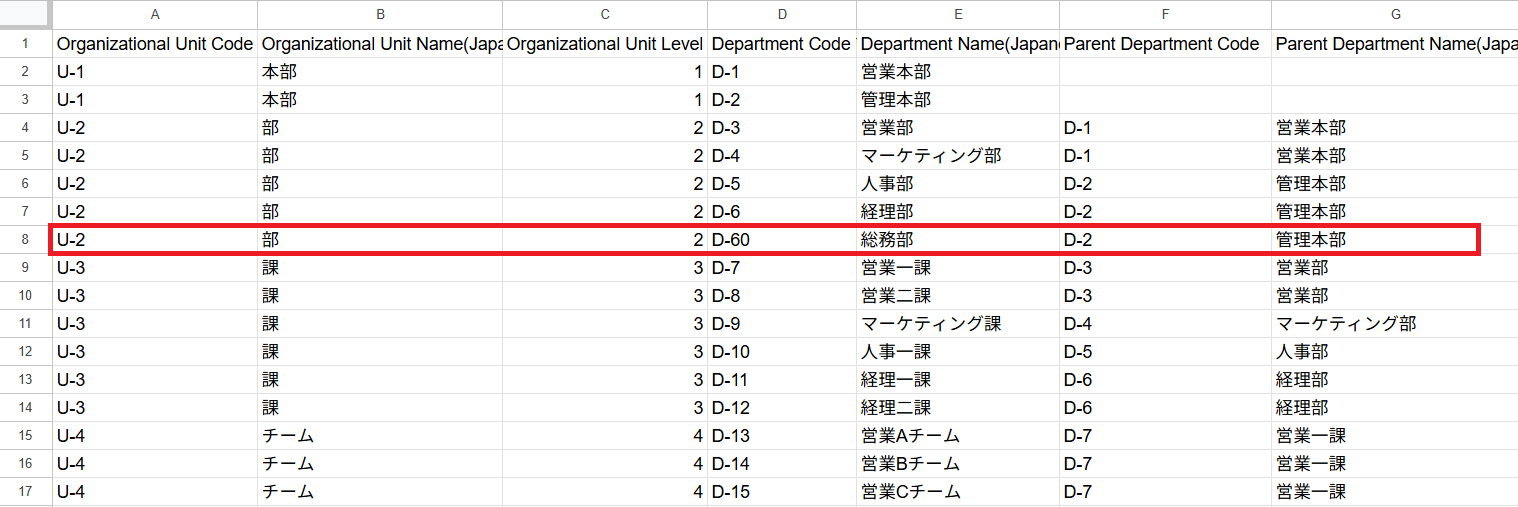1518x507 pixels.
Task: Click the select-all corner box
Action: coord(26,14)
